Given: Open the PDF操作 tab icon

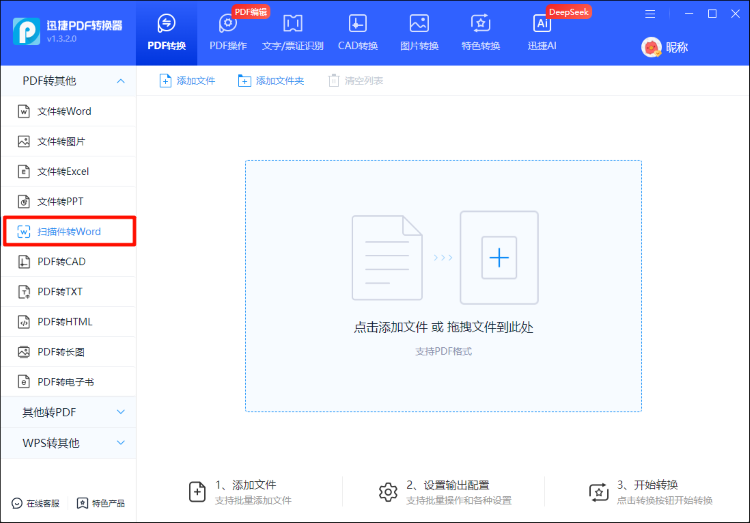Looking at the screenshot, I should [227, 24].
